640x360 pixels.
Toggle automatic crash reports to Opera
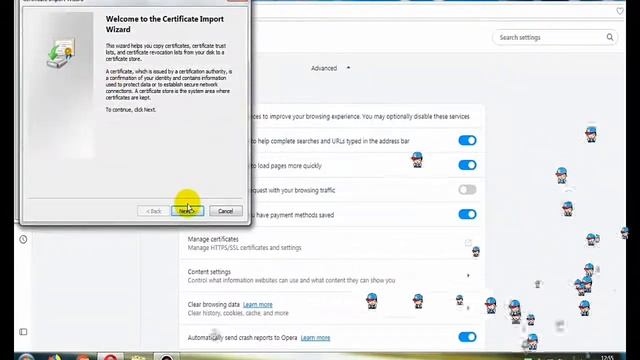point(467,337)
